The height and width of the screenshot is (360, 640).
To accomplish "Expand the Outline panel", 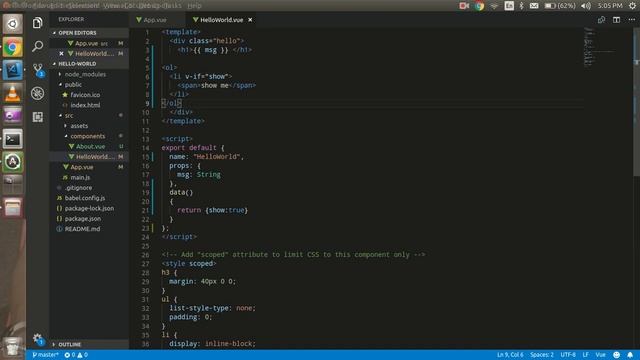I will pyautogui.click(x=89, y=344).
